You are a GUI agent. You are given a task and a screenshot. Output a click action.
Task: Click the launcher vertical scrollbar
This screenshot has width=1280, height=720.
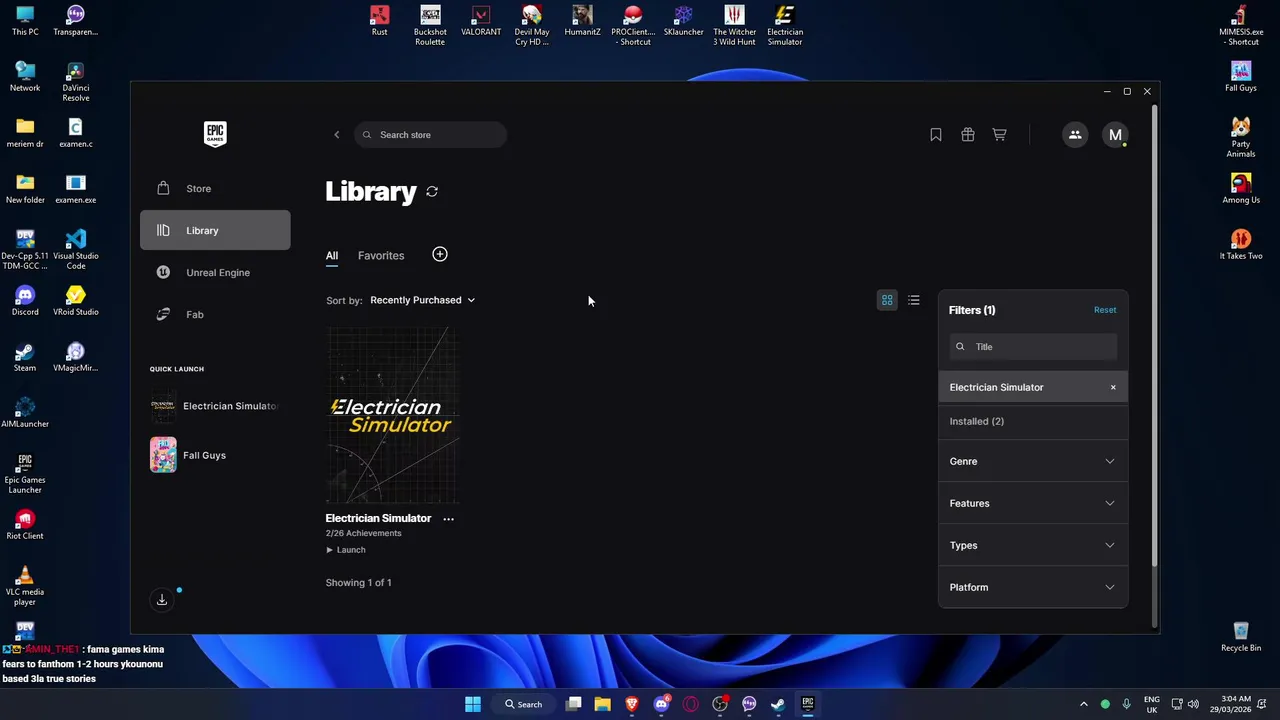tap(1154, 335)
